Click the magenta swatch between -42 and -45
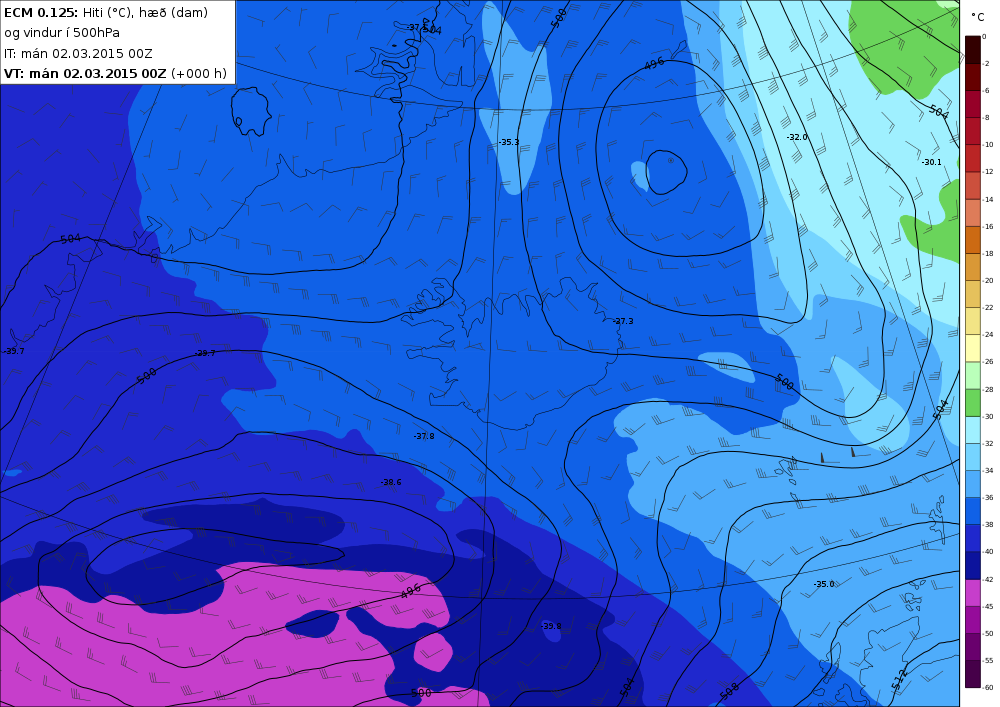 [973, 593]
